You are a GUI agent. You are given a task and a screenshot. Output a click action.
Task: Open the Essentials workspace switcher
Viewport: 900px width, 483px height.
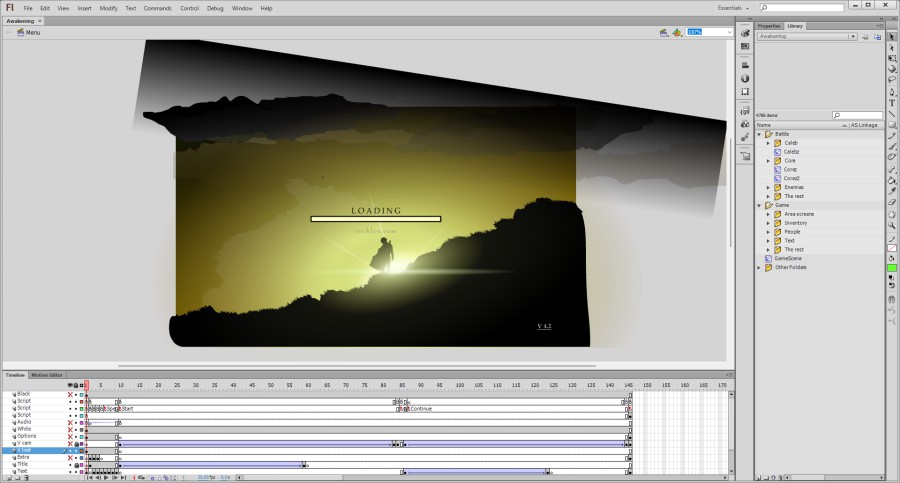pos(733,8)
